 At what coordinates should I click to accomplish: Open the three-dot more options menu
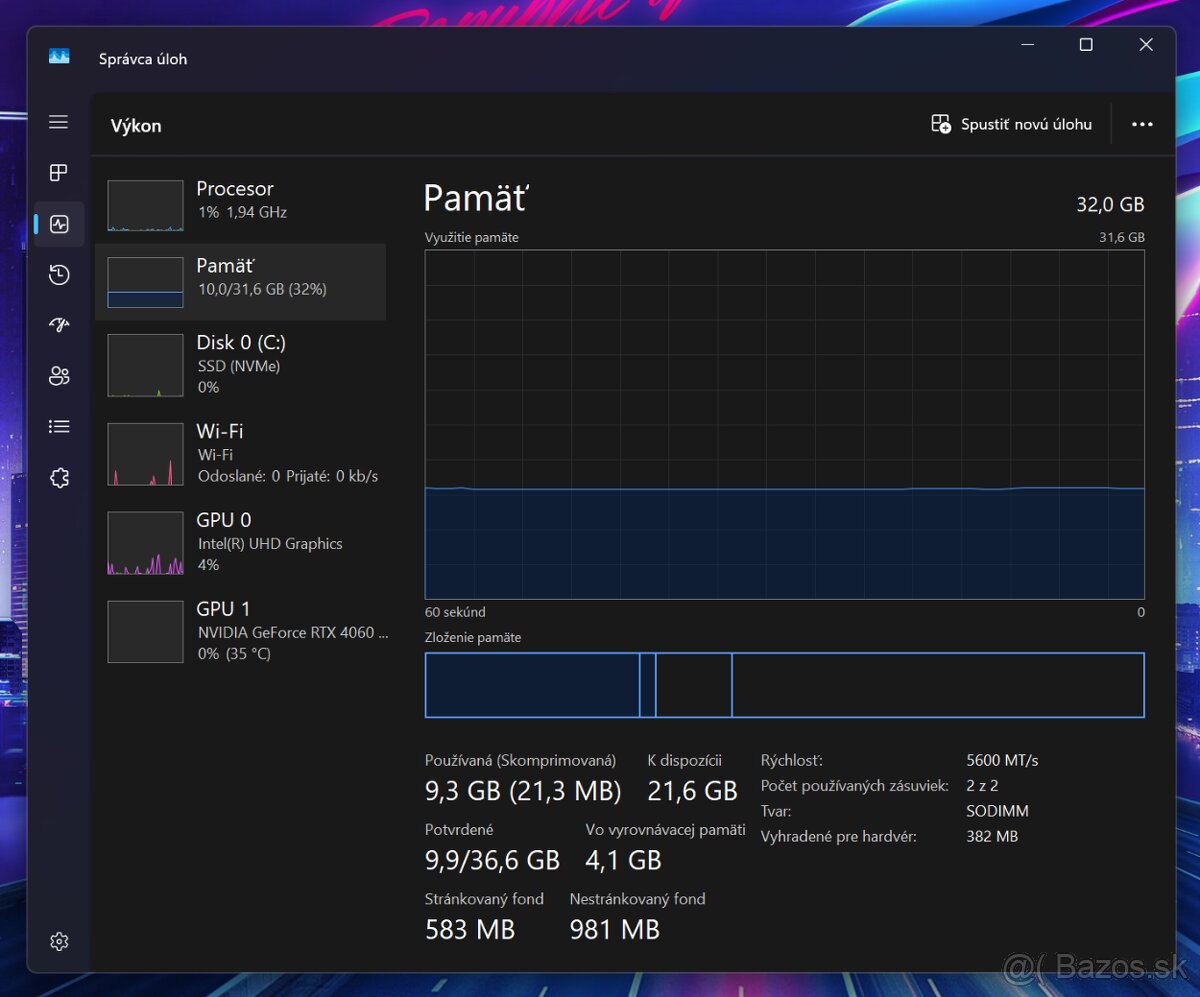coord(1142,125)
